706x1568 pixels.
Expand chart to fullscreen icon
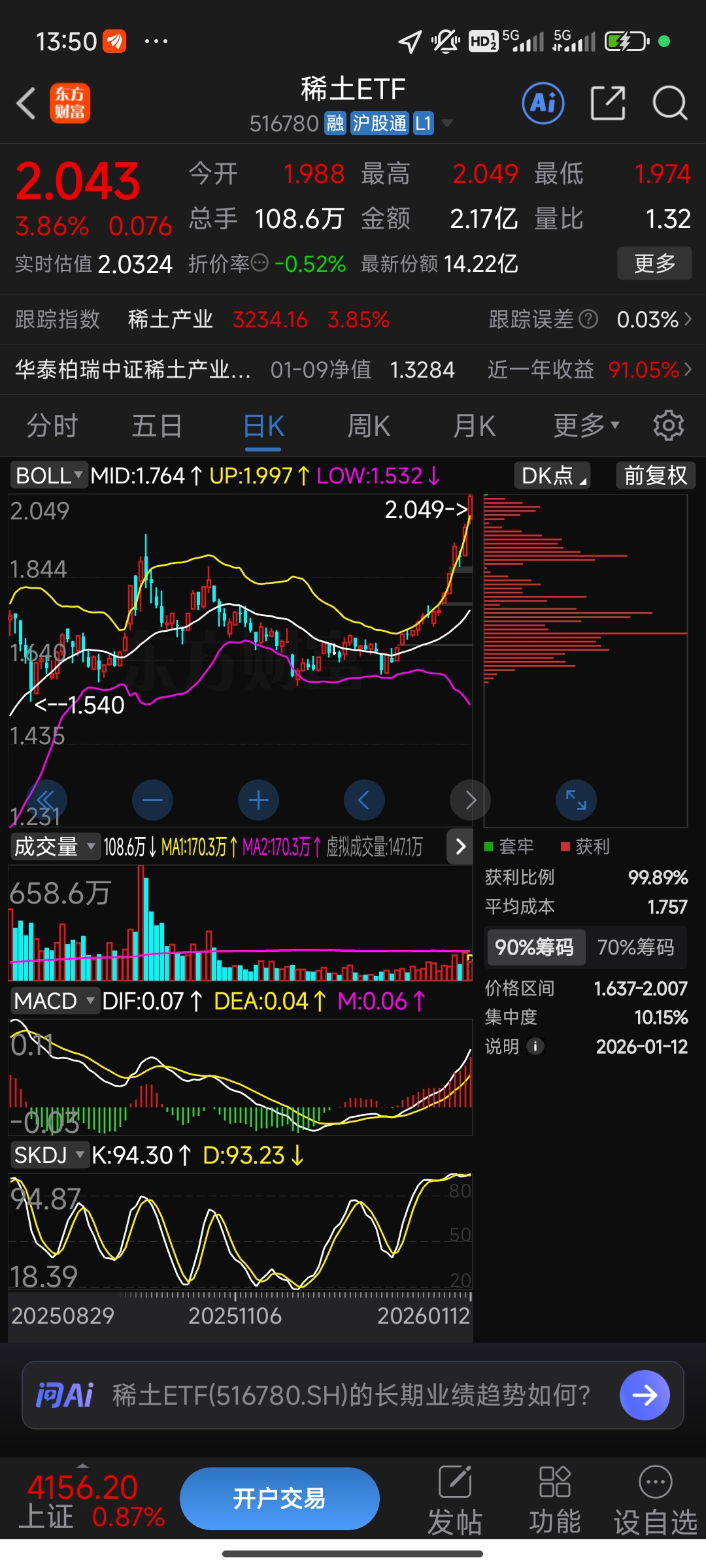coord(576,800)
